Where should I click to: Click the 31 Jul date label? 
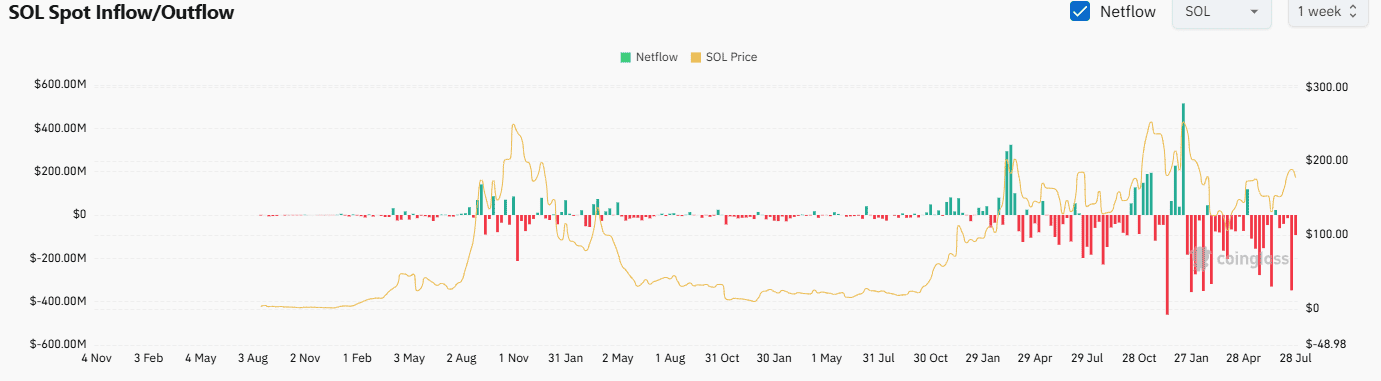[878, 358]
